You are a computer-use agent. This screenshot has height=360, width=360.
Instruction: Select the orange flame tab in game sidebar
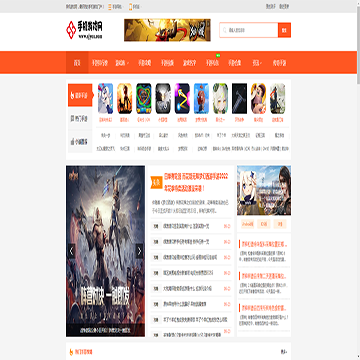[x=80, y=95]
